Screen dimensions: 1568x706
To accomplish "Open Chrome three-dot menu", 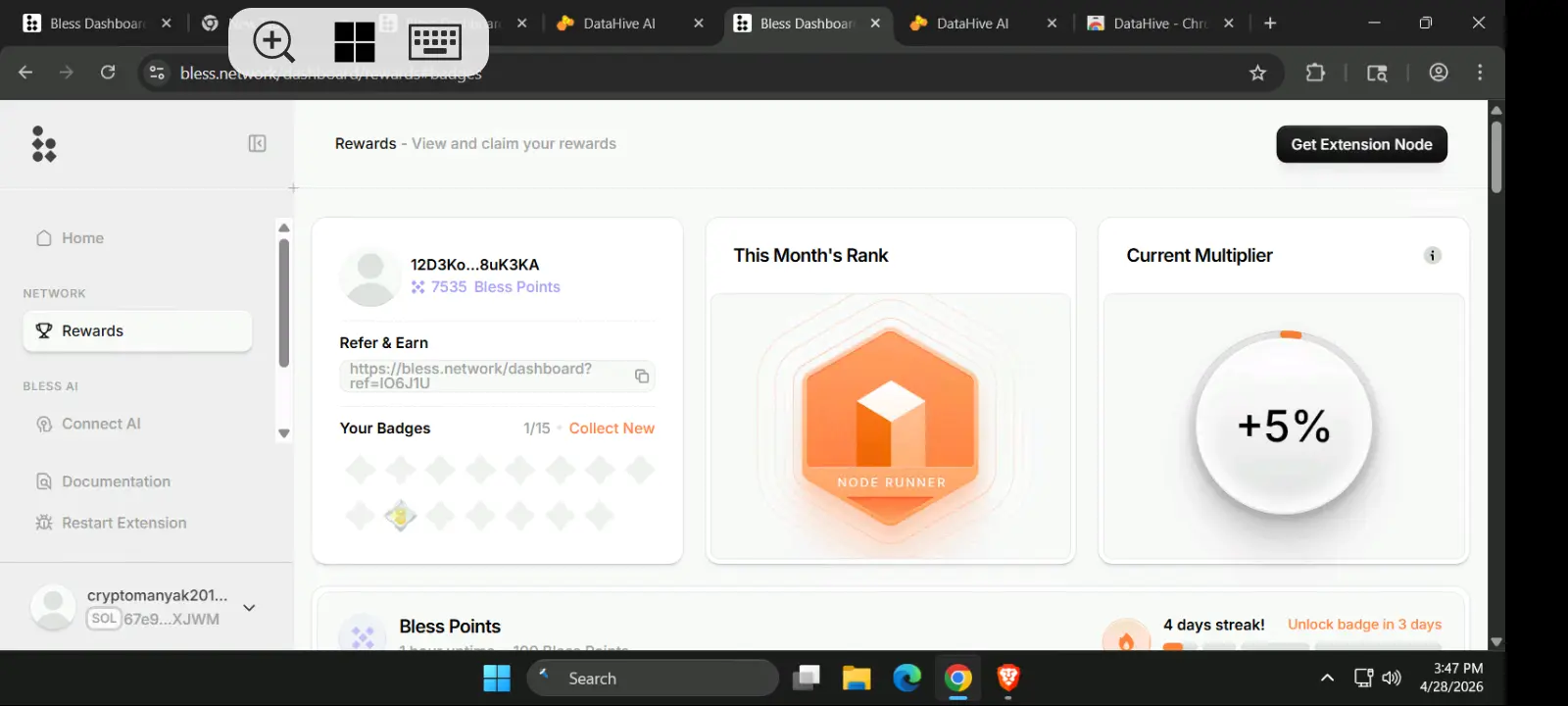I will [1480, 73].
